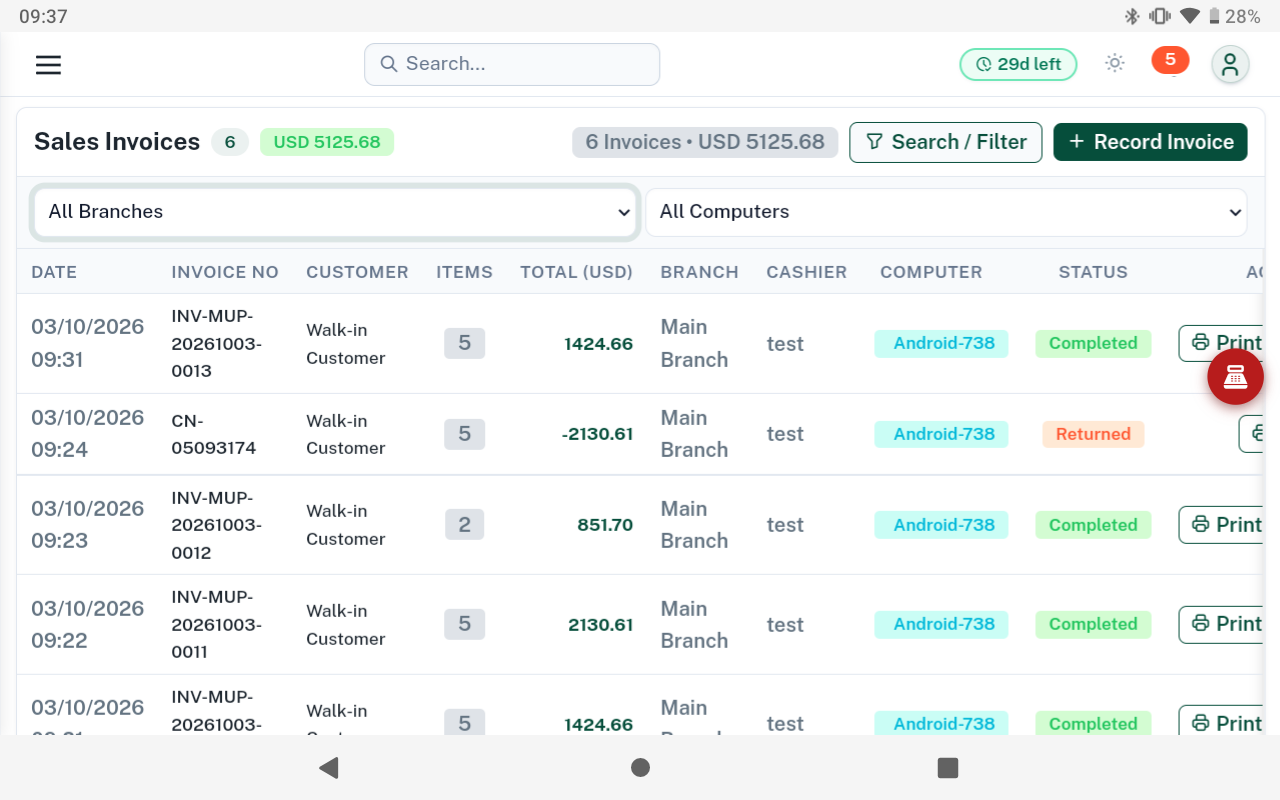1280x800 pixels.
Task: Click the 29d left trial badge
Action: click(x=1018, y=64)
